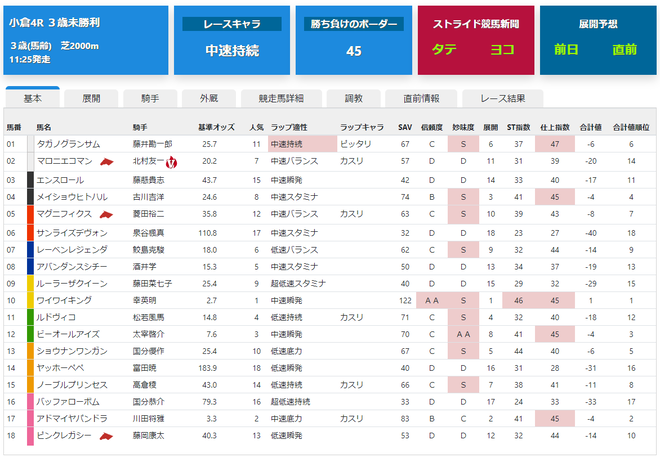Image resolution: width=660 pixels, height=458 pixels.
Task: Click round red badge next to 北村友一
Action: [171, 162]
